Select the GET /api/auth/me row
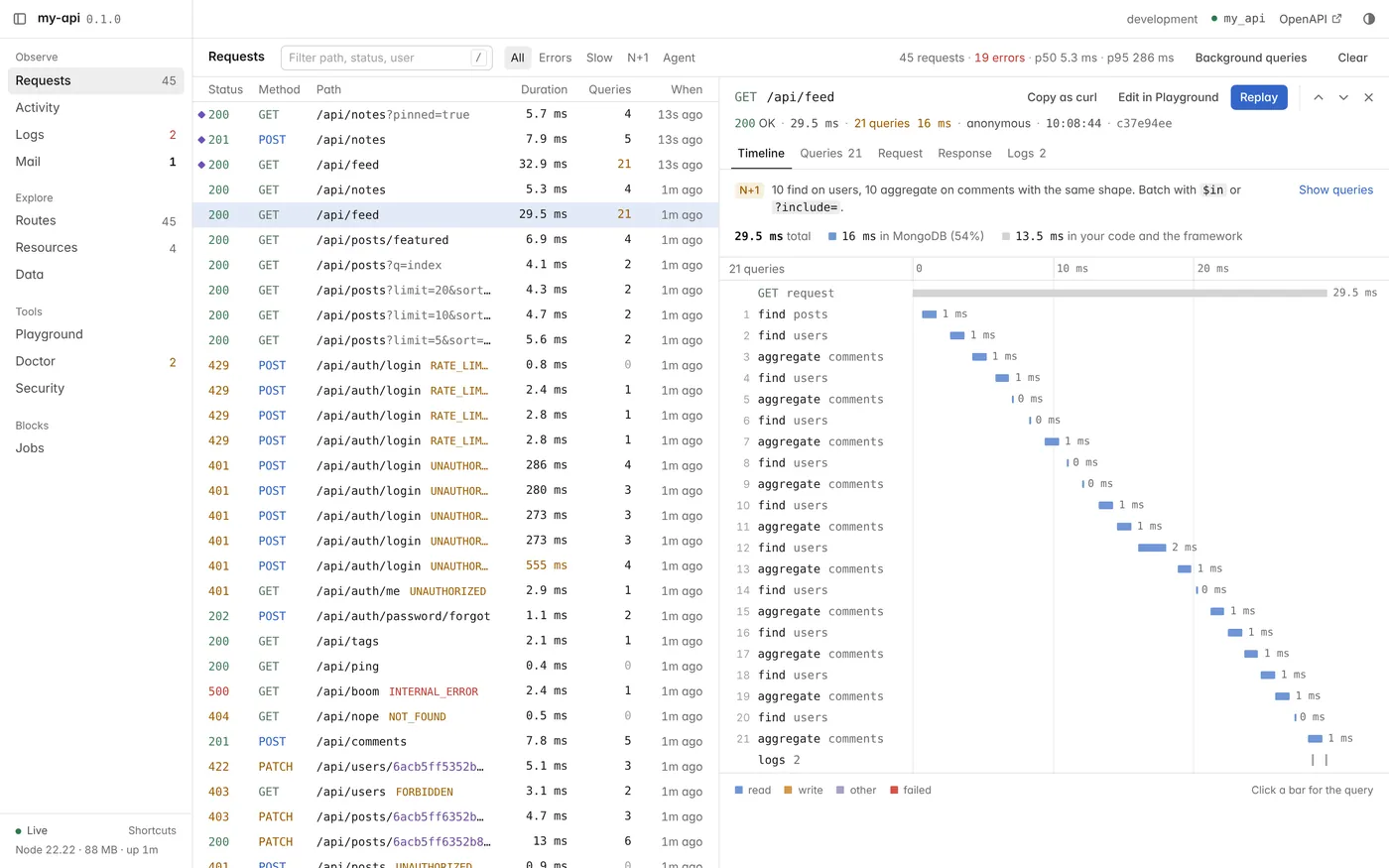This screenshot has width=1389, height=868. [x=455, y=591]
